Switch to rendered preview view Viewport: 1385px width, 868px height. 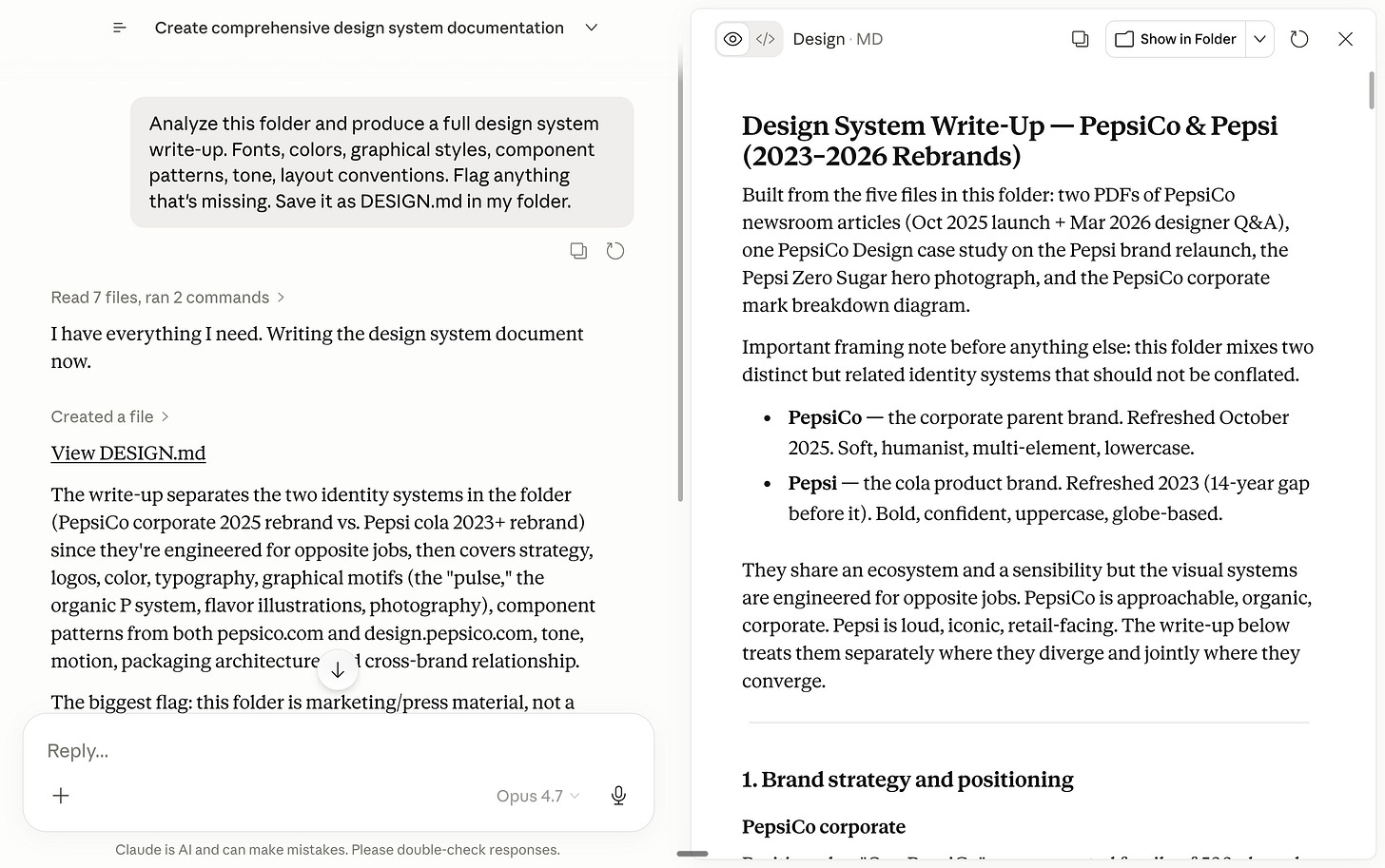pyautogui.click(x=732, y=39)
